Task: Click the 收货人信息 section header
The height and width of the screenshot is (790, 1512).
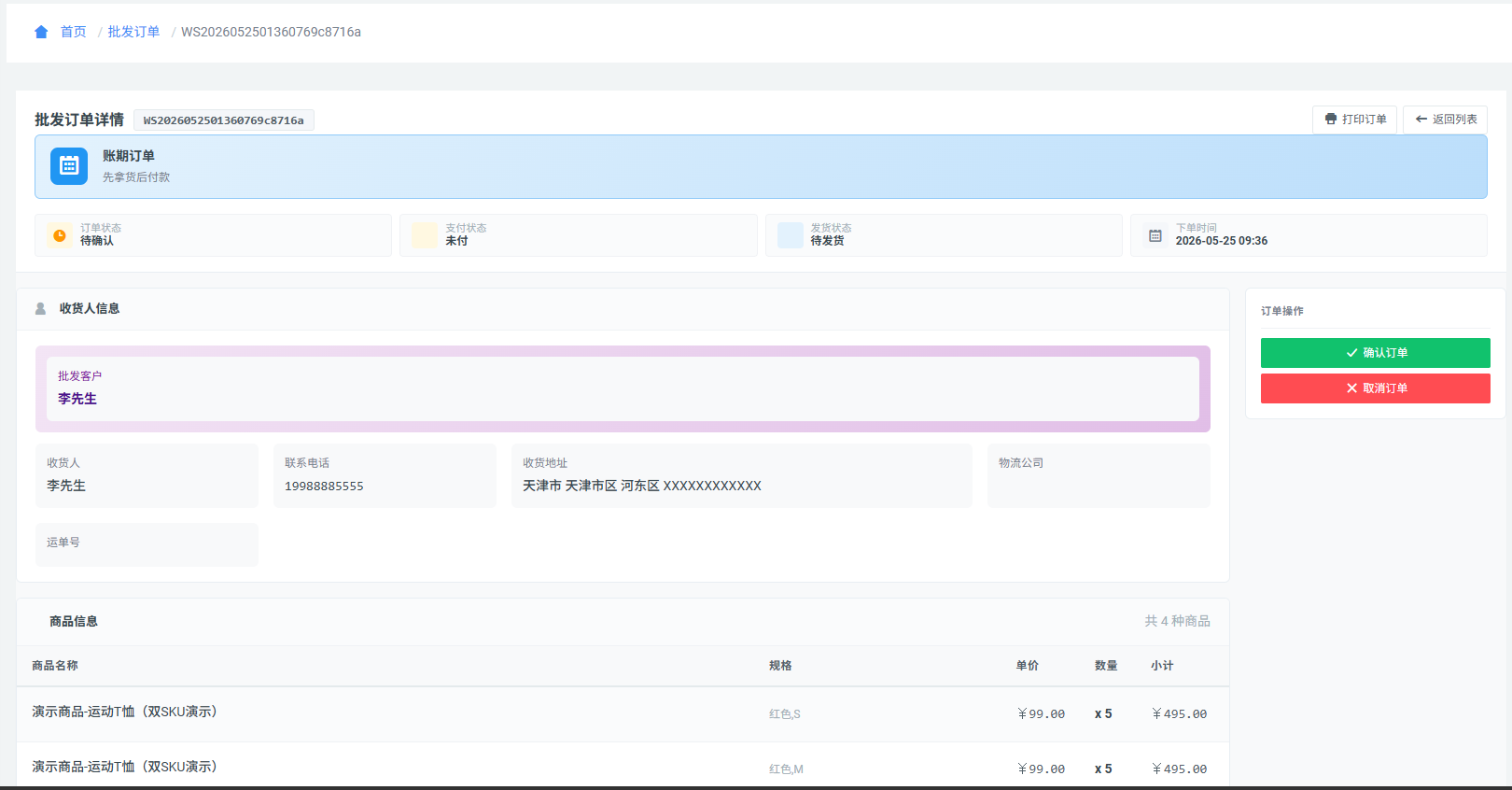Action: coord(90,308)
